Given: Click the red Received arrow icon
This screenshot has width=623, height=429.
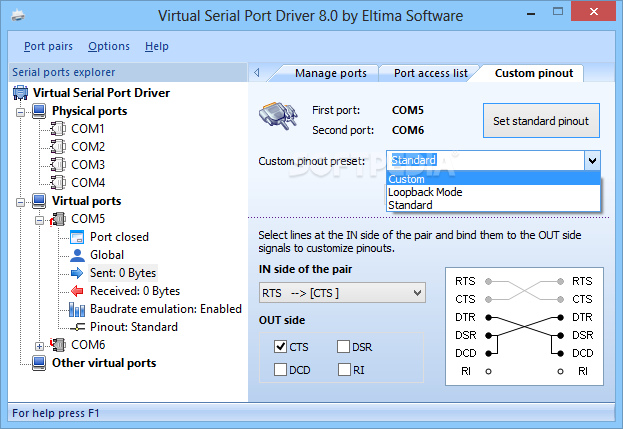Looking at the screenshot, I should click(x=77, y=291).
